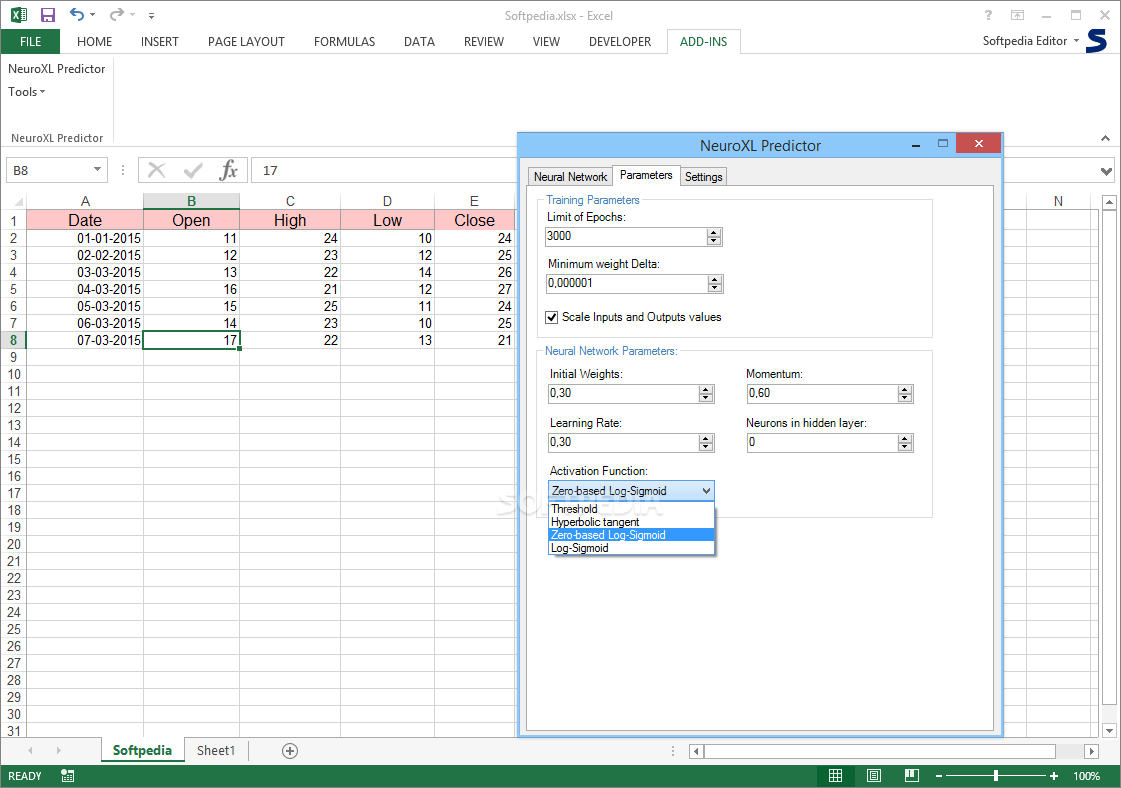Viewport: 1121px width, 788px height.
Task: Increase Neurons in hidden layer spinner
Action: pyautogui.click(x=904, y=438)
